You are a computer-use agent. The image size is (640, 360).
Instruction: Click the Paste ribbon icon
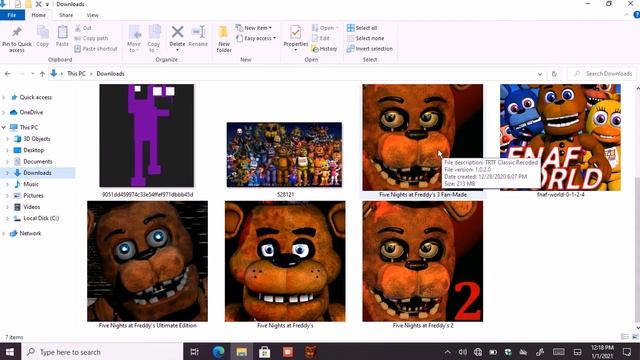[x=62, y=36]
